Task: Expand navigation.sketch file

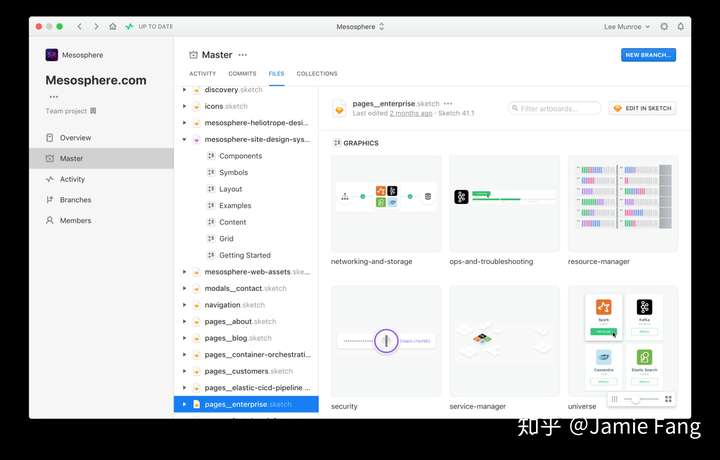Action: pos(184,305)
